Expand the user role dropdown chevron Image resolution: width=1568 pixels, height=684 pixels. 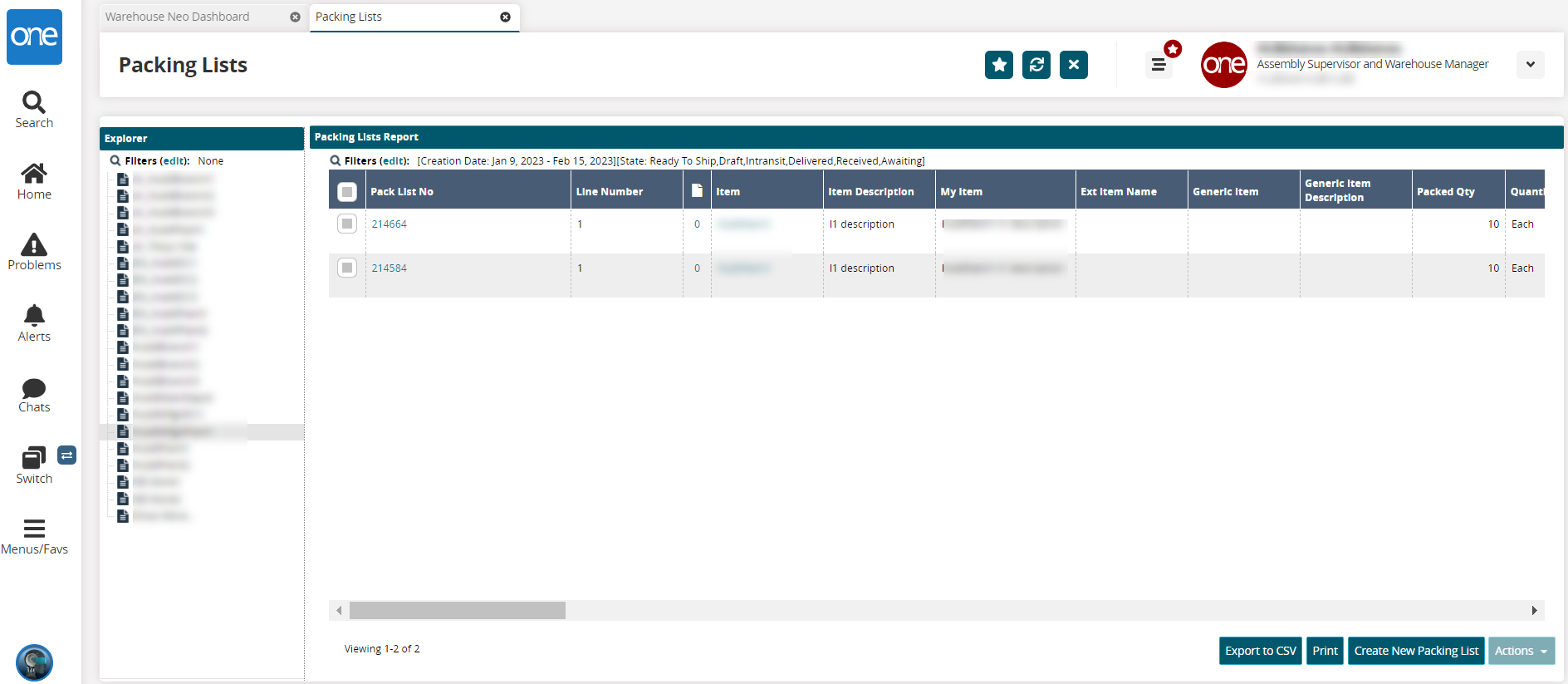1530,65
